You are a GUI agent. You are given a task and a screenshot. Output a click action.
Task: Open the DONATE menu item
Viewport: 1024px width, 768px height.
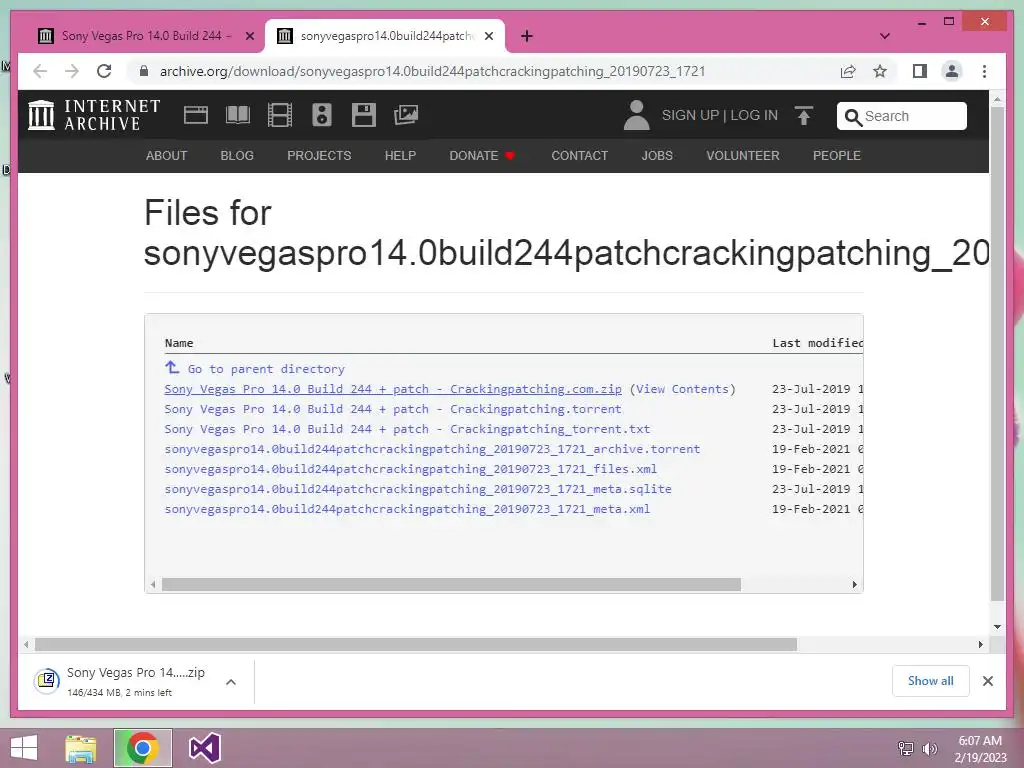(x=482, y=155)
